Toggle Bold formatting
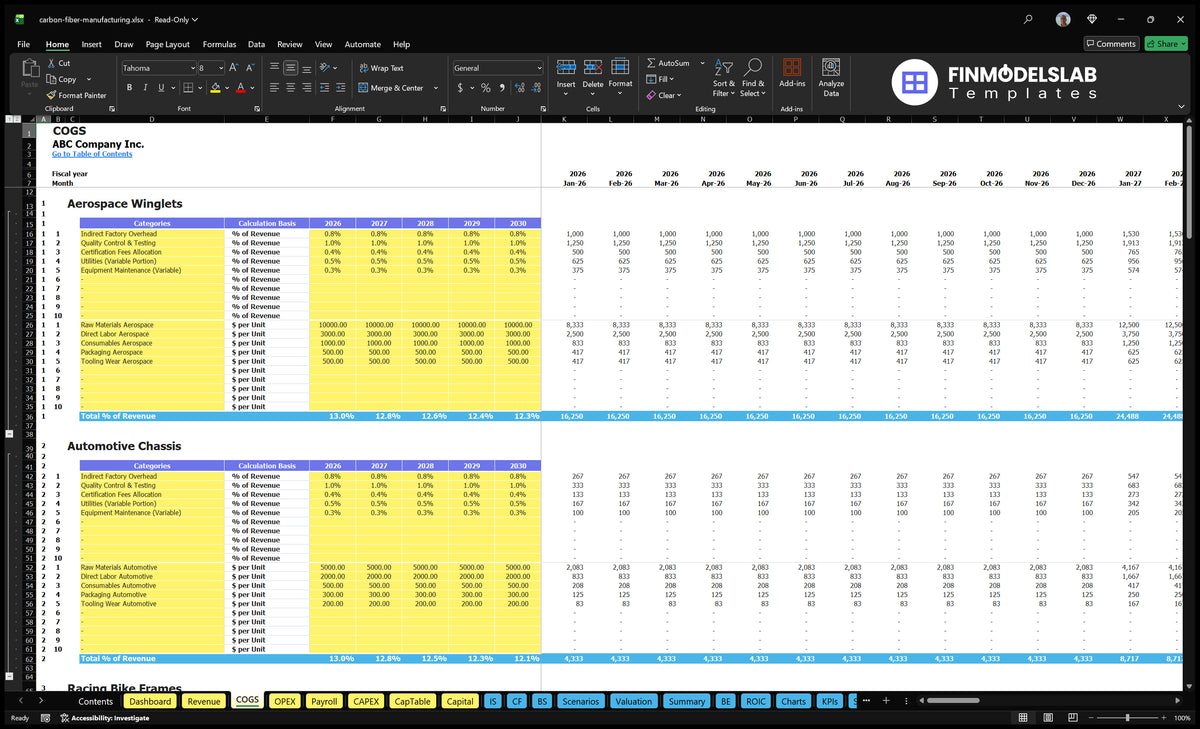Image resolution: width=1200 pixels, height=729 pixels. [x=129, y=88]
